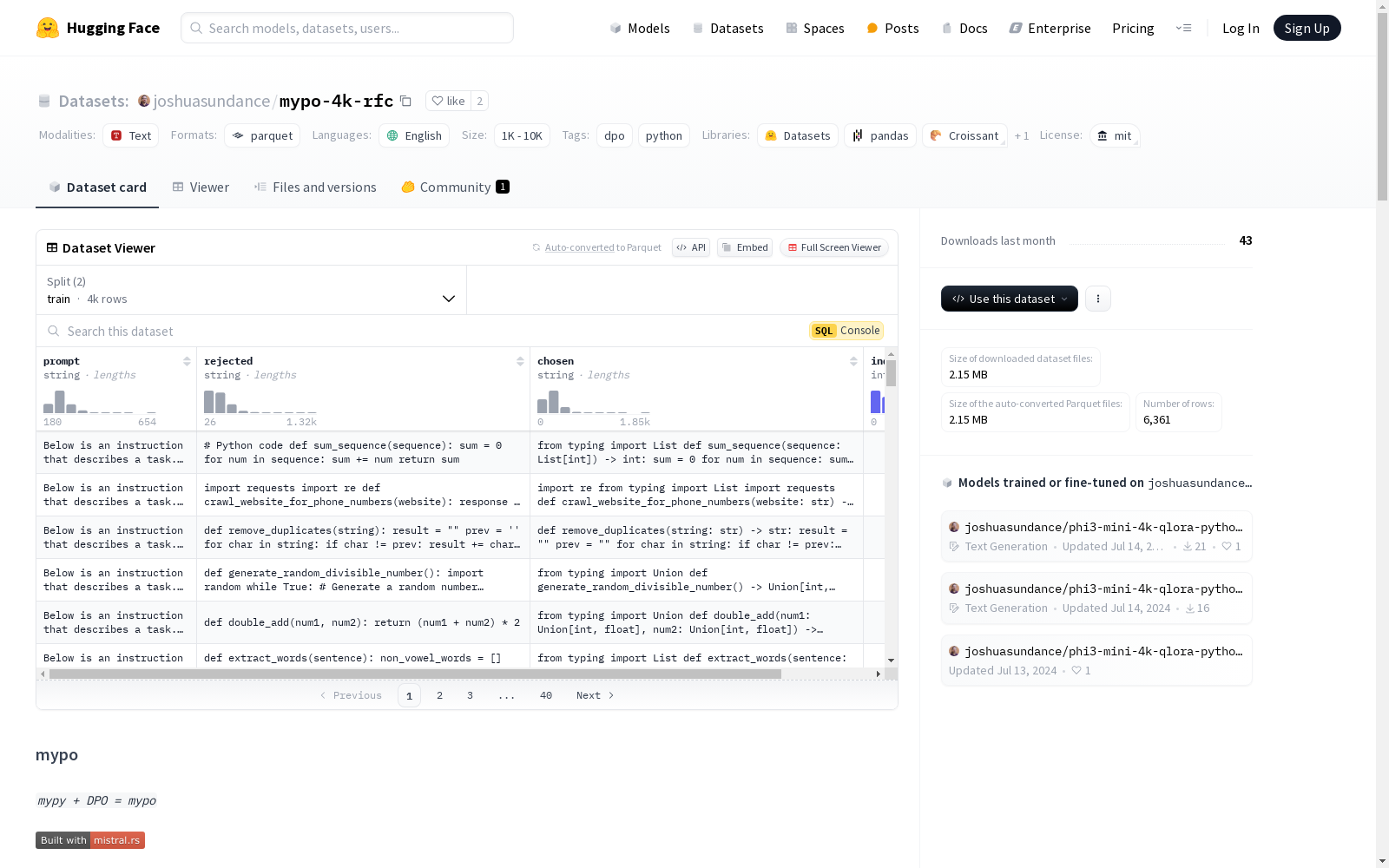
Task: Click the table's horizontal scrollbar
Action: coord(415,674)
